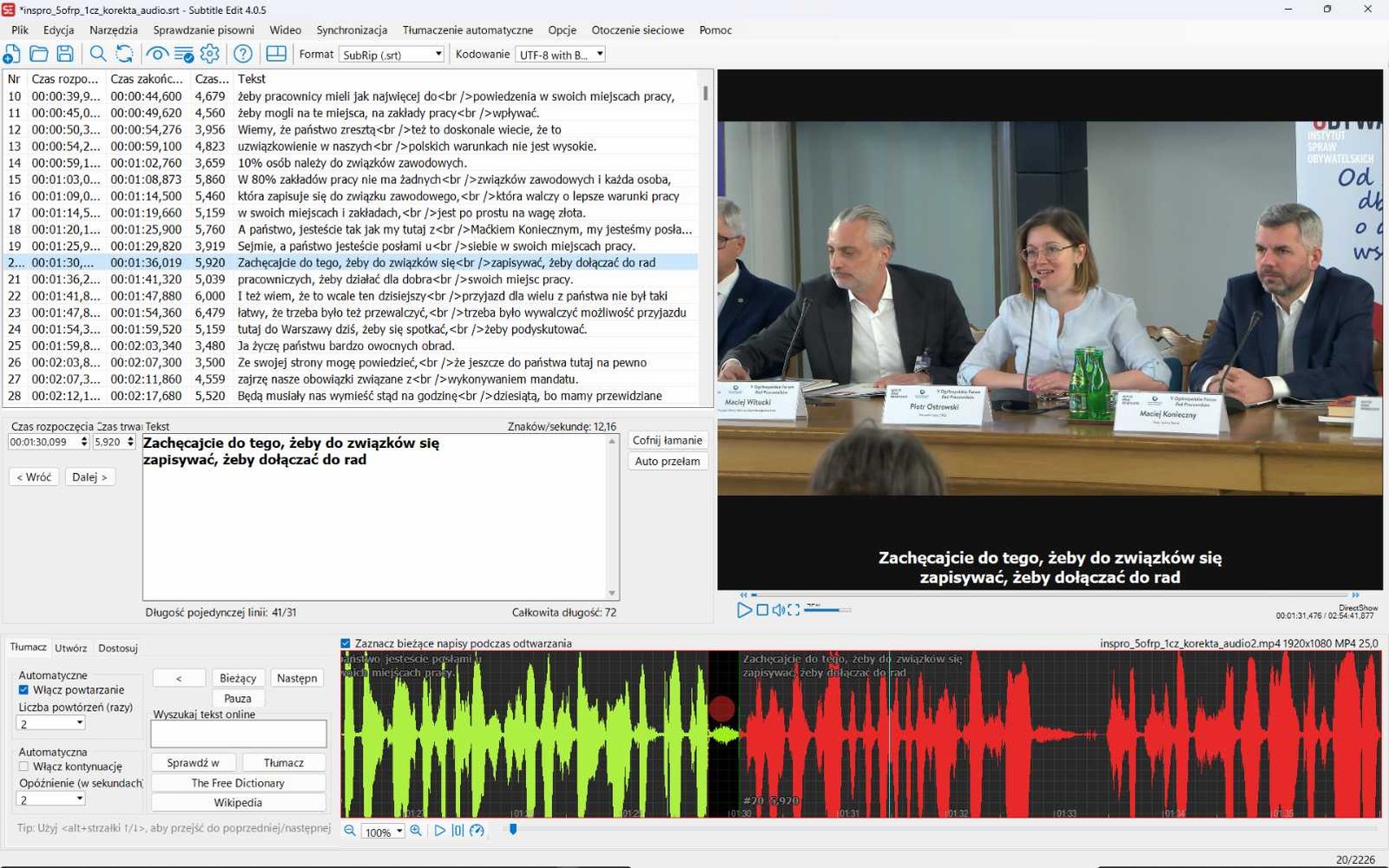Open visual sync via the eye icon
This screenshot has width=1389, height=868.
click(x=157, y=54)
